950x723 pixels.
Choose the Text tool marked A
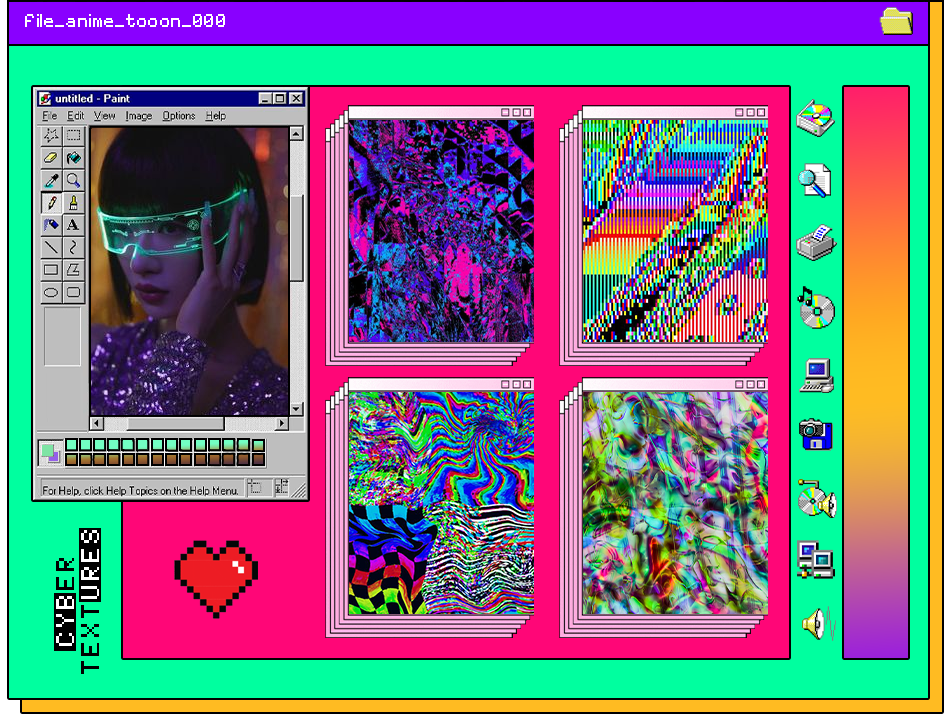(73, 225)
